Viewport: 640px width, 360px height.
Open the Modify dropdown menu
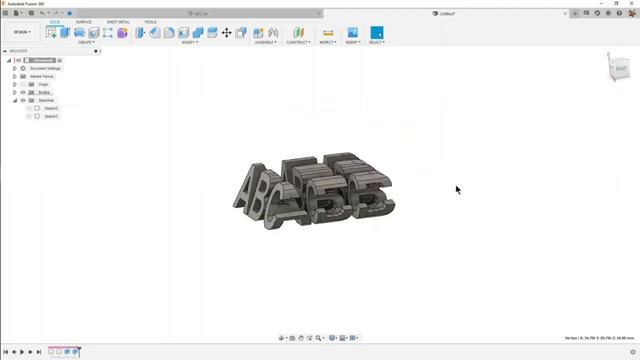tap(190, 42)
